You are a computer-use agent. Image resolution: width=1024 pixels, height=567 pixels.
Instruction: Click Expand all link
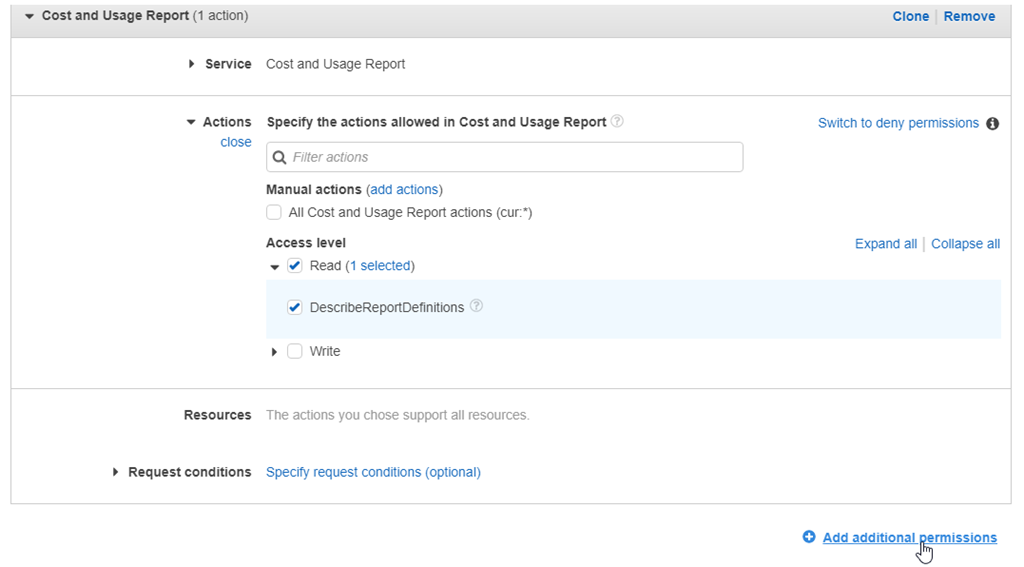885,244
